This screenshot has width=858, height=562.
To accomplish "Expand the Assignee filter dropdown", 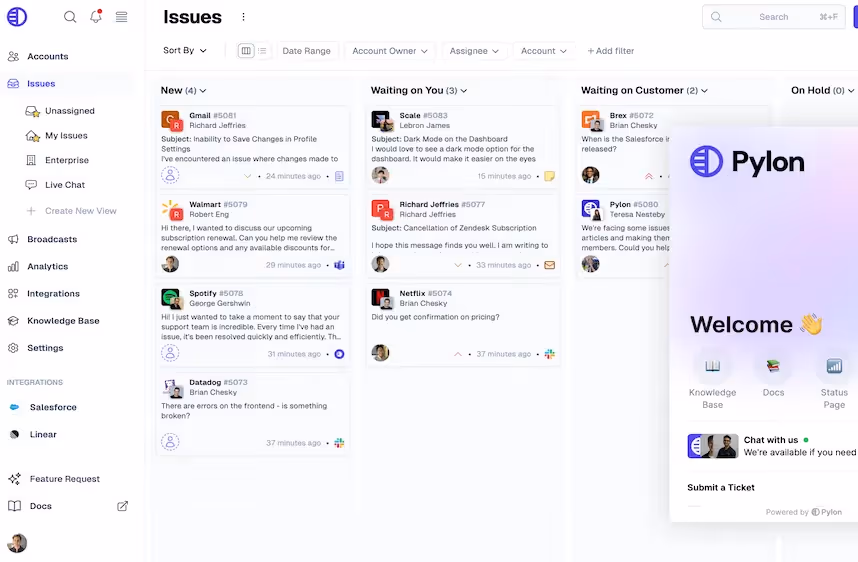I will (x=474, y=51).
